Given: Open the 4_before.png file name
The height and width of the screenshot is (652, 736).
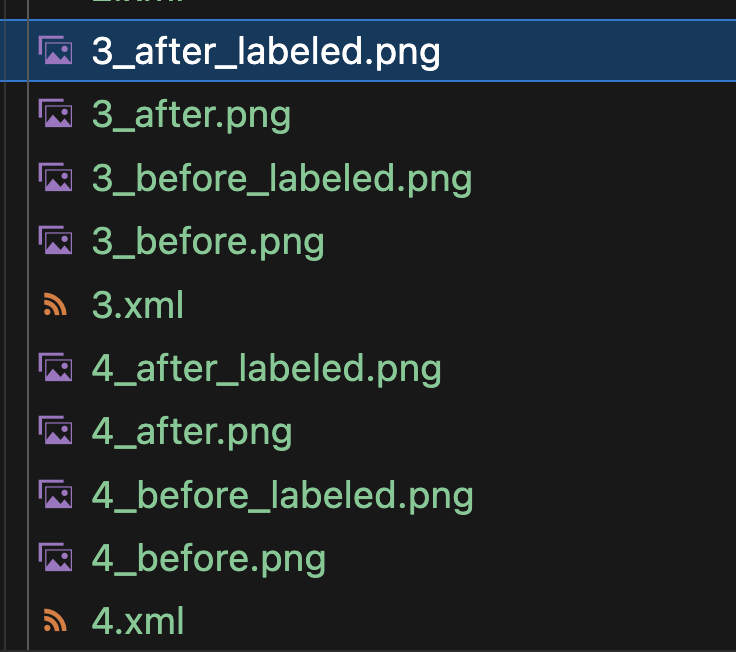Looking at the screenshot, I should click(209, 558).
